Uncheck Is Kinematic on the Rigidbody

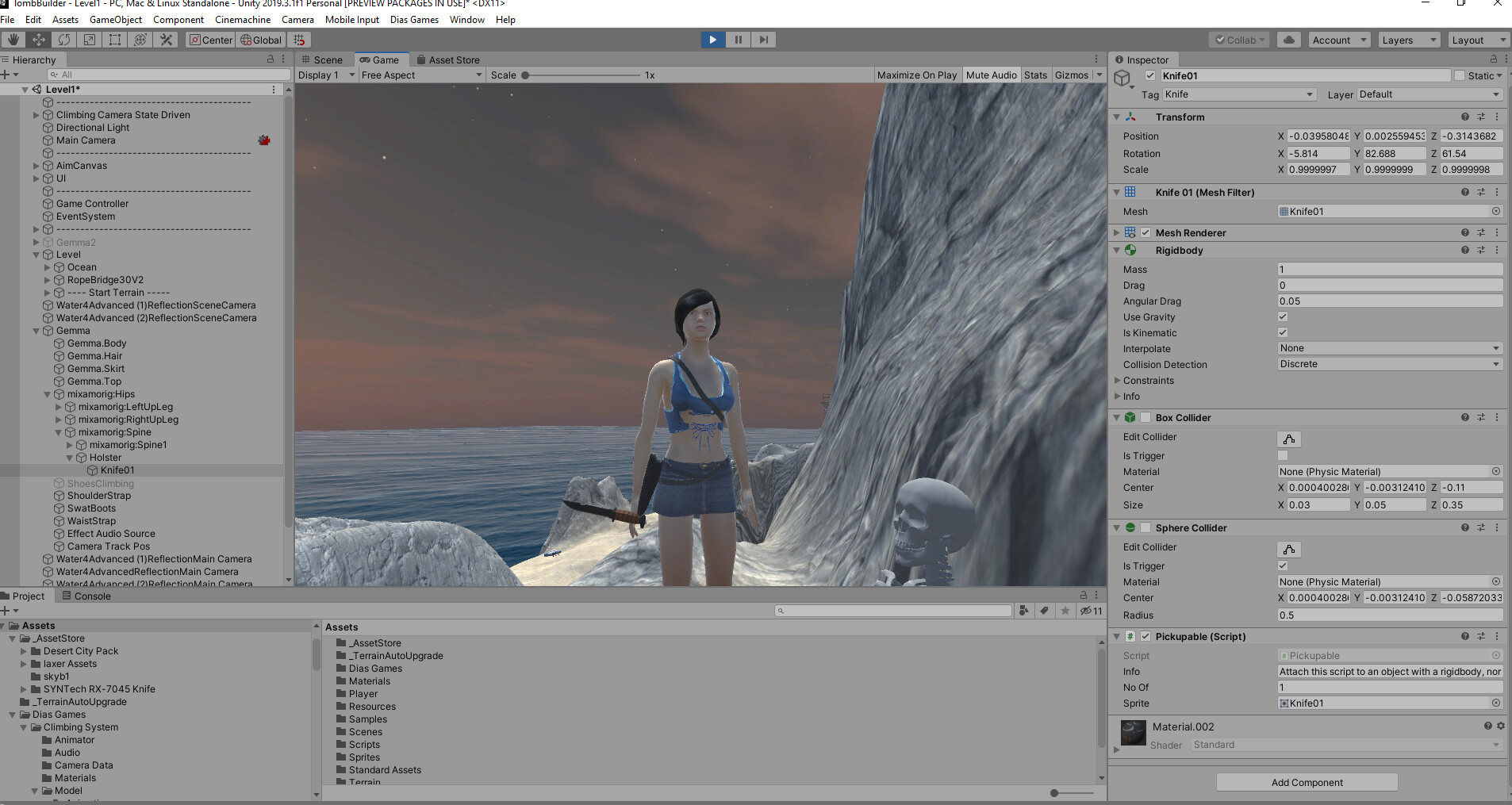pos(1282,332)
